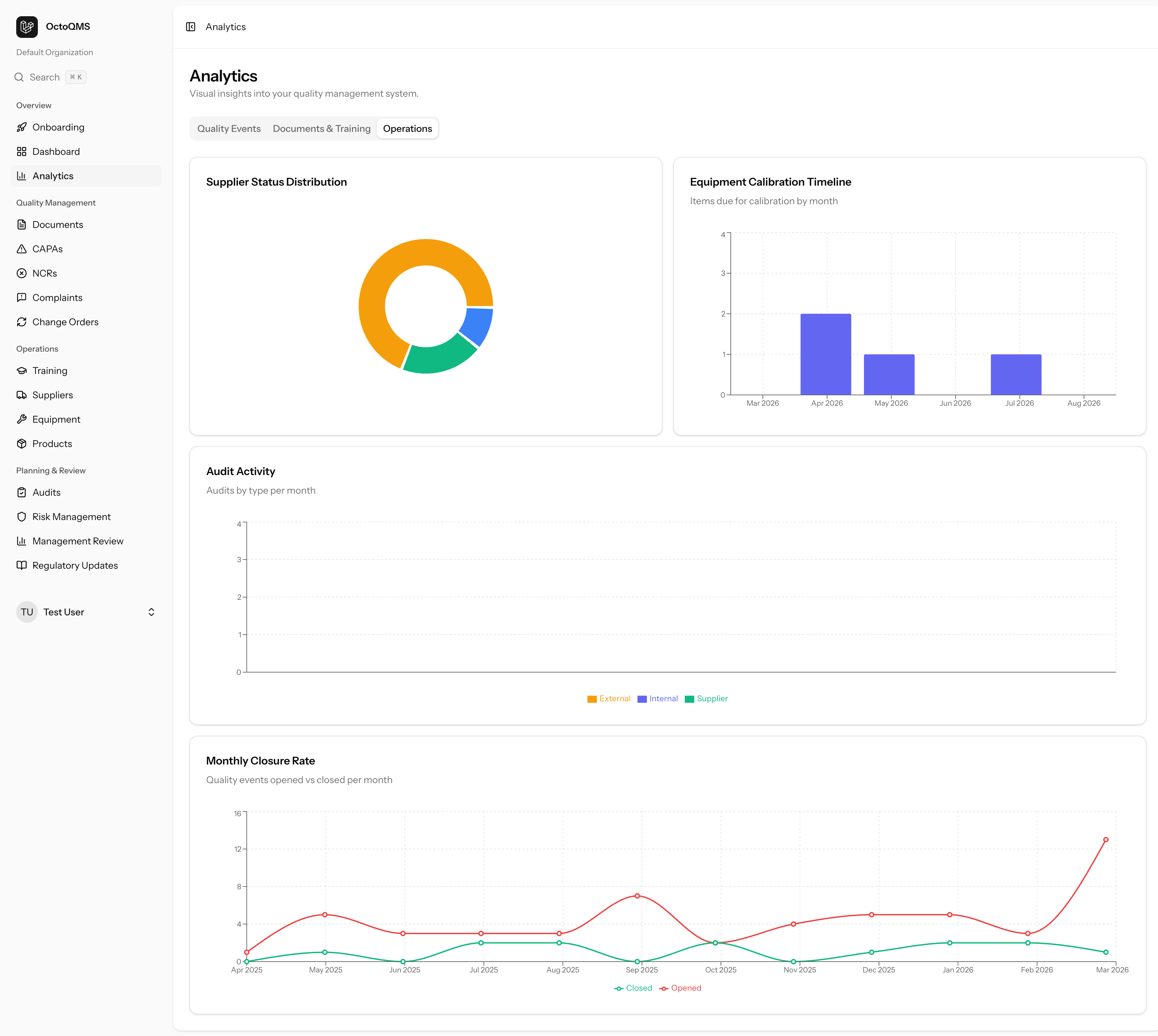Open CAPAs warning triangle icon
This screenshot has width=1158, height=1036.
click(22, 249)
